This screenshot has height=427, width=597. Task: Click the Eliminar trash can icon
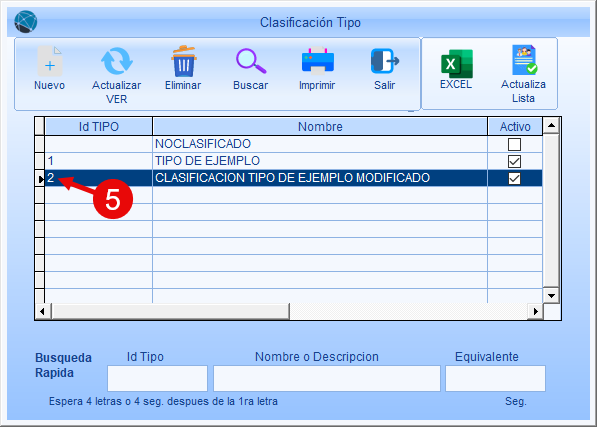(184, 61)
